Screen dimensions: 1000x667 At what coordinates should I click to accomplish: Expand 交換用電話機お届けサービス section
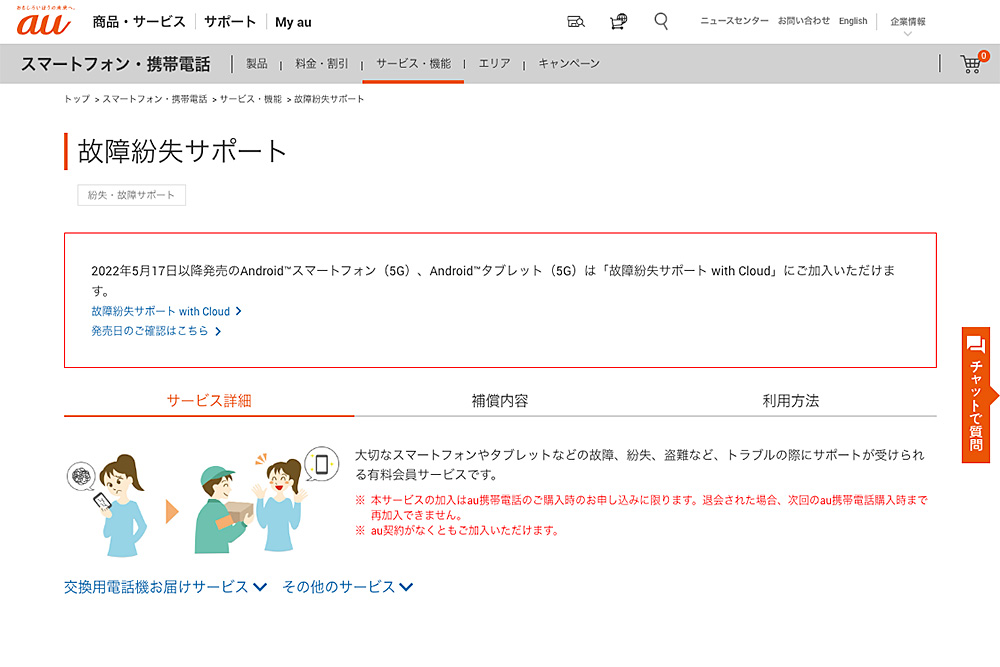[x=165, y=587]
